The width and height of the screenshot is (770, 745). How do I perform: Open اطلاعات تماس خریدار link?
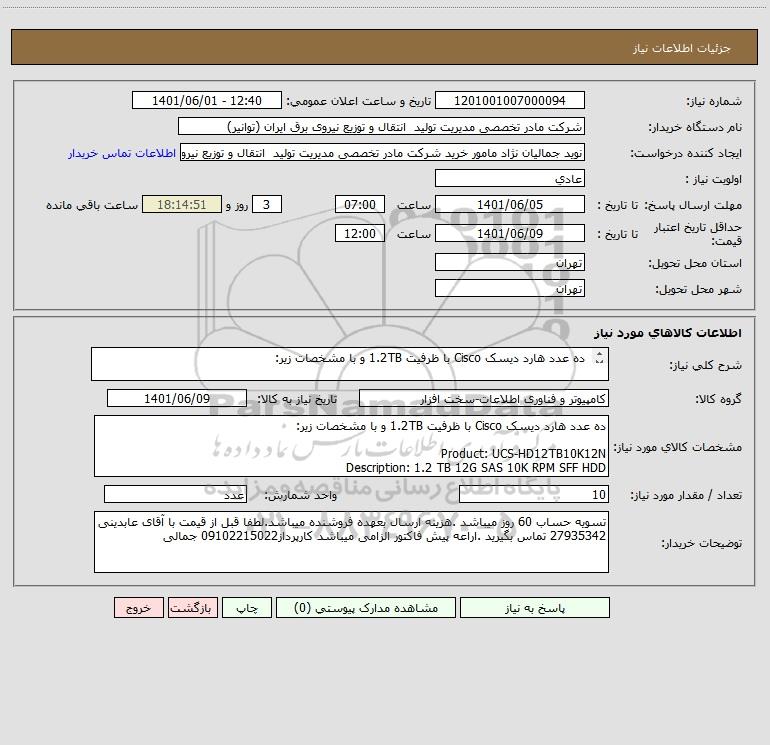tap(122, 153)
